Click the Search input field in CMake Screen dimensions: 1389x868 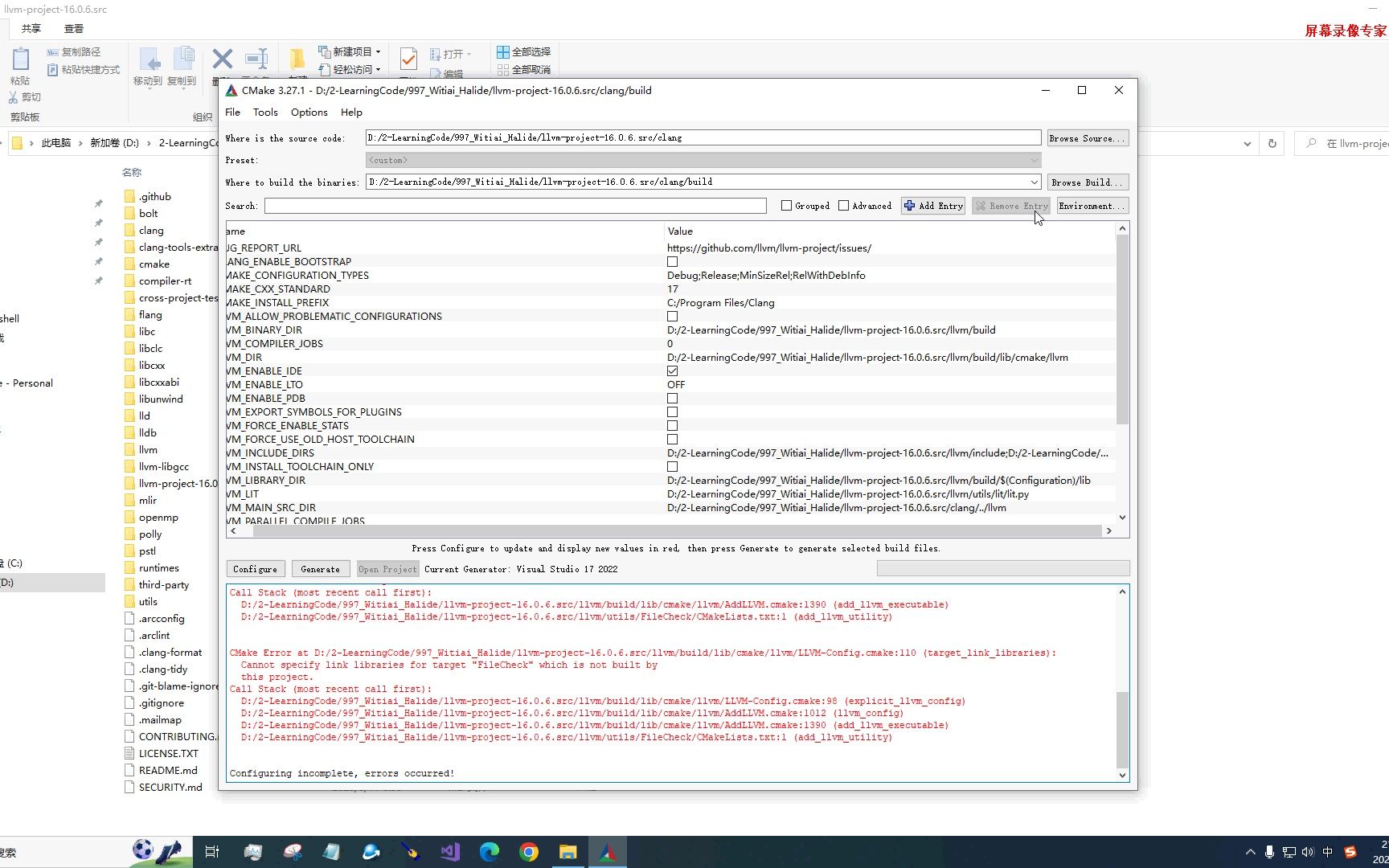pyautogui.click(x=515, y=206)
